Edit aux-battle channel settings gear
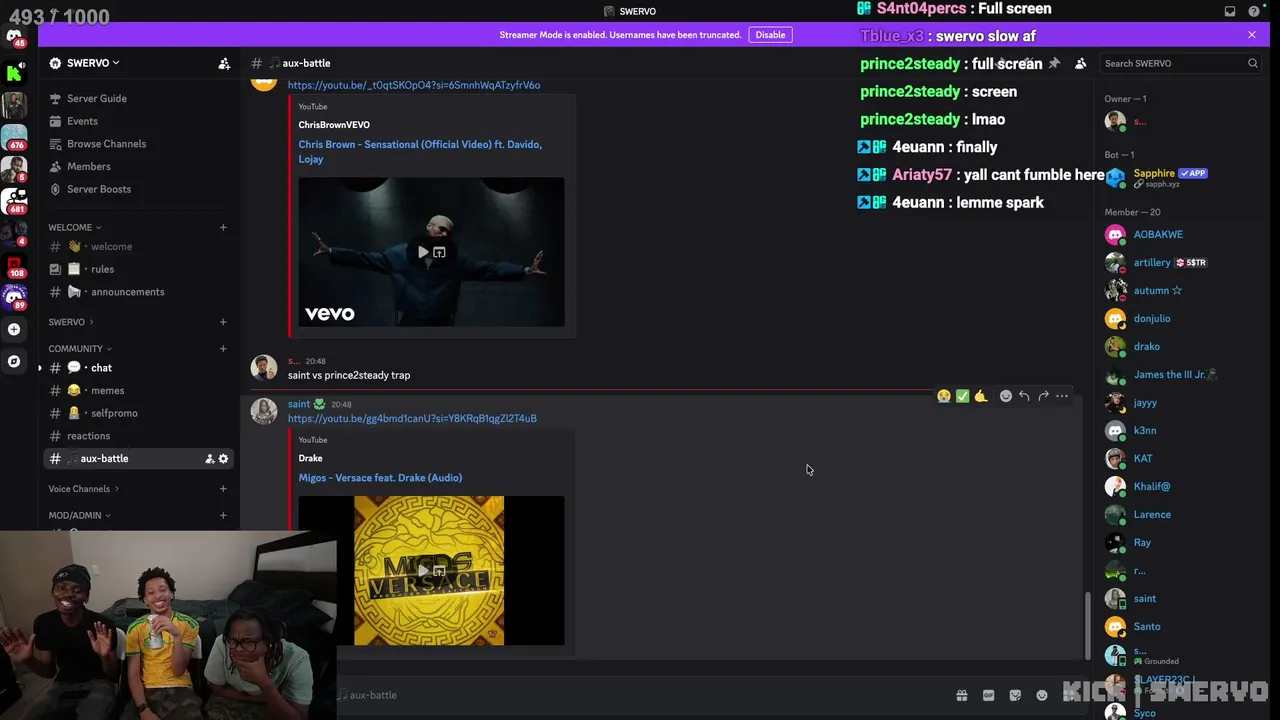 pos(223,459)
